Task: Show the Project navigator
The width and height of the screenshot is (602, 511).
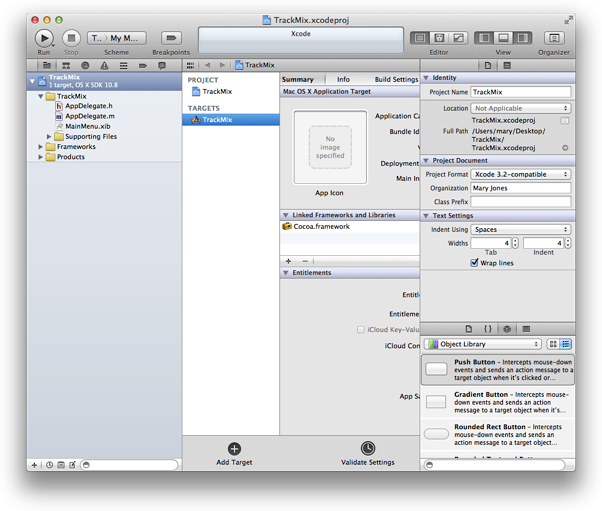Action: [47, 66]
